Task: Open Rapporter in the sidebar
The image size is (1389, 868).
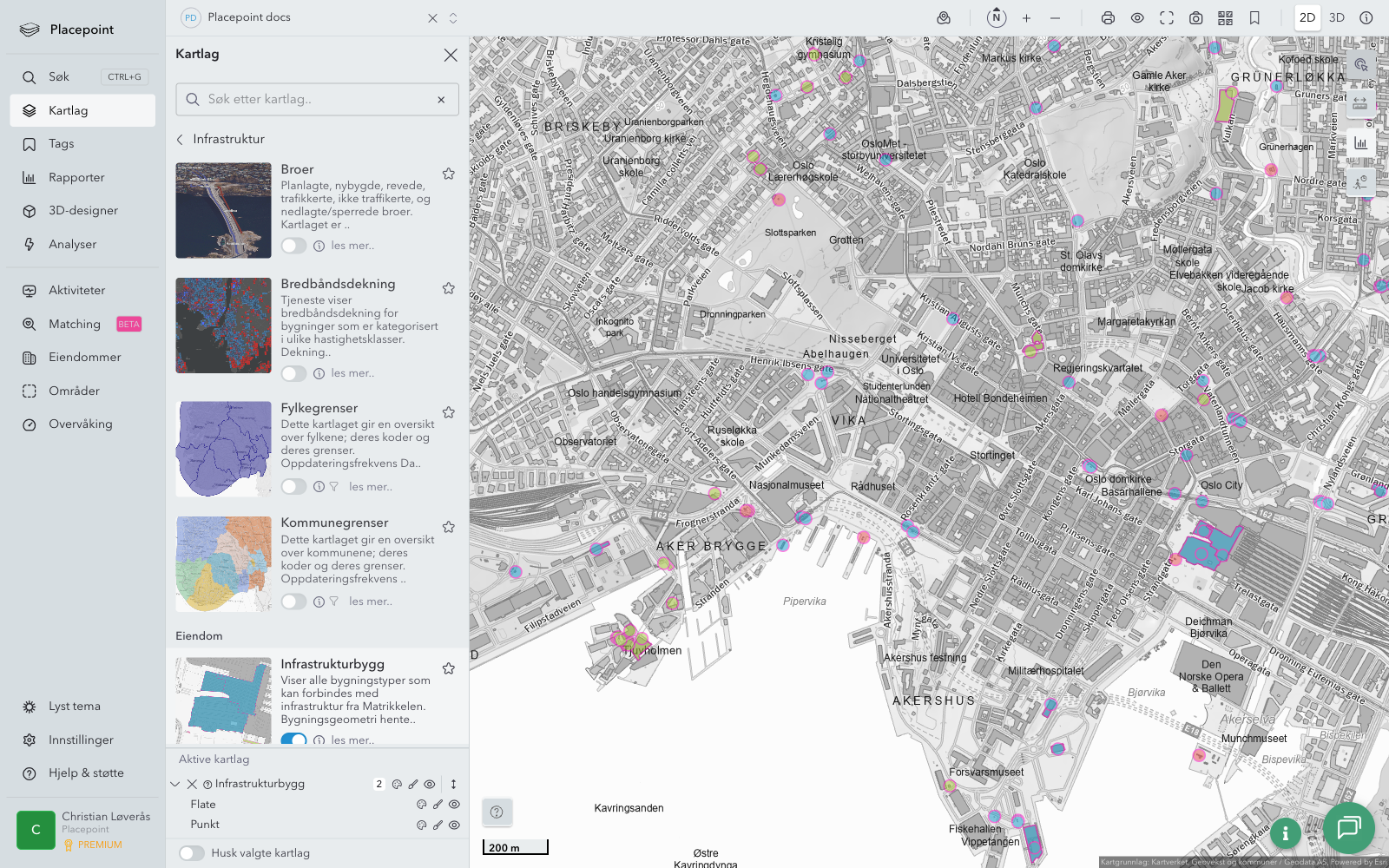Action: [x=76, y=177]
